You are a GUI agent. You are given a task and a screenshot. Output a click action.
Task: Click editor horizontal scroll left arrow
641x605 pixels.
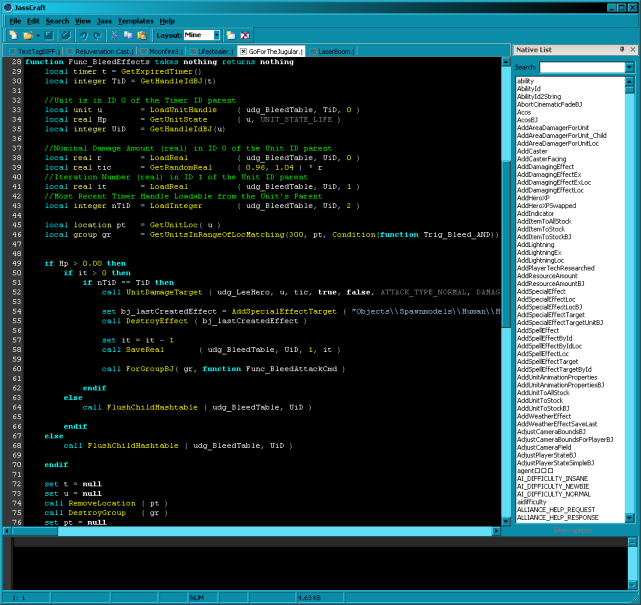coord(7,531)
